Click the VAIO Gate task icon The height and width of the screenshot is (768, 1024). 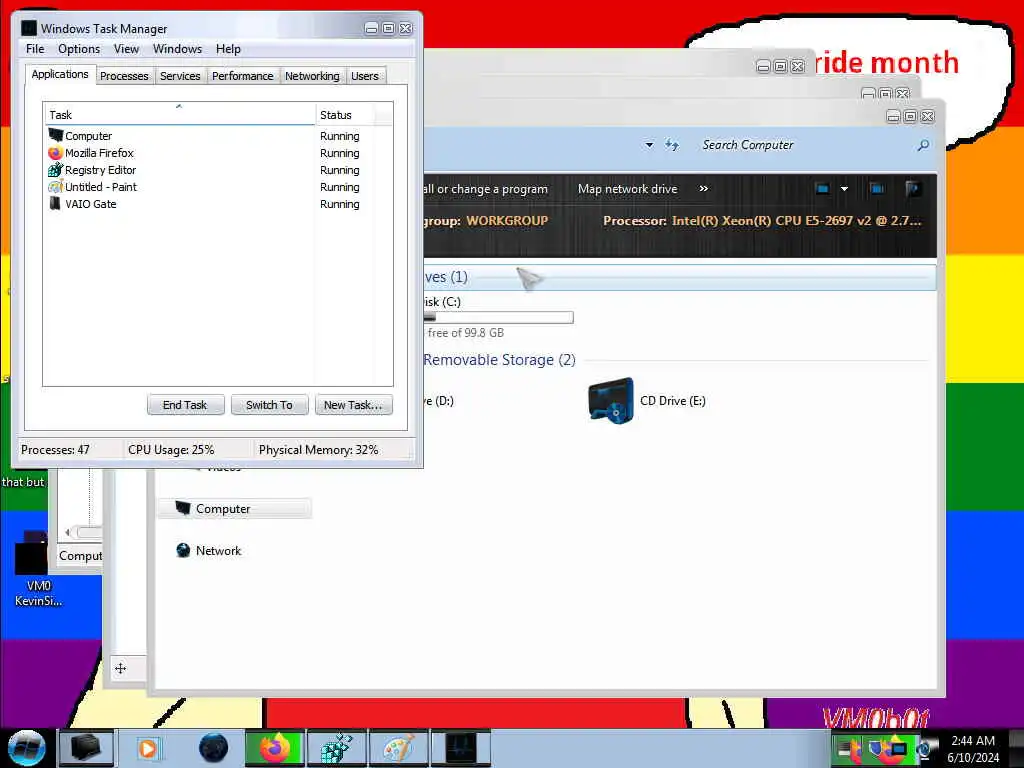pos(56,204)
